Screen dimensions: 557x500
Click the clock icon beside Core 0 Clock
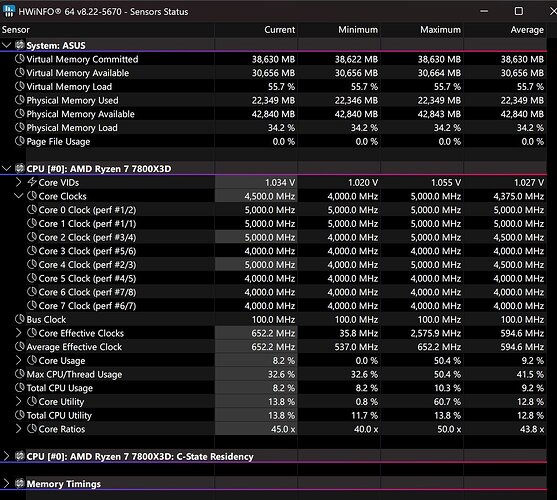pyautogui.click(x=32, y=210)
